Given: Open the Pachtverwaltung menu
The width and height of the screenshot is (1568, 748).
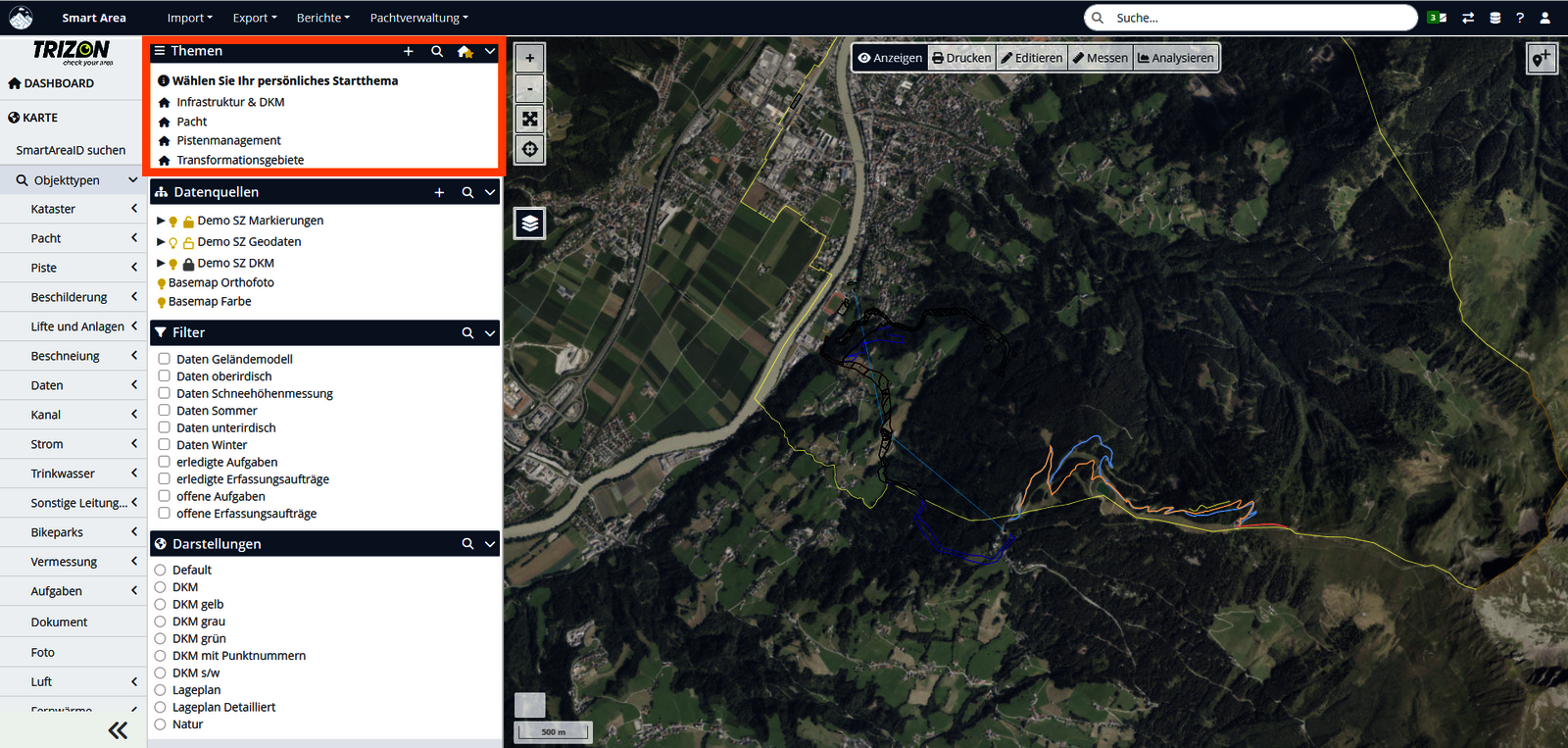Looking at the screenshot, I should coord(418,18).
